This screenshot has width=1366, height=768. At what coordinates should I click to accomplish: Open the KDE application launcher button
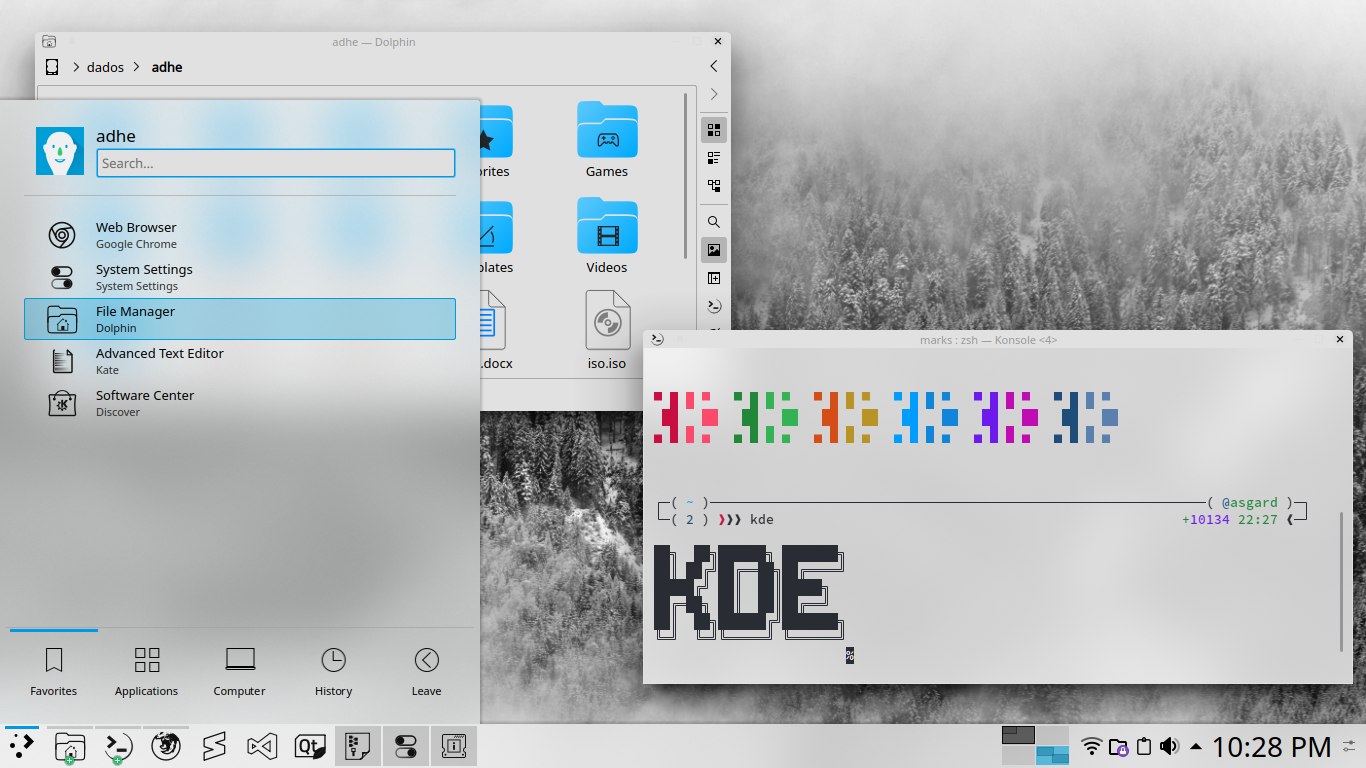[22, 746]
